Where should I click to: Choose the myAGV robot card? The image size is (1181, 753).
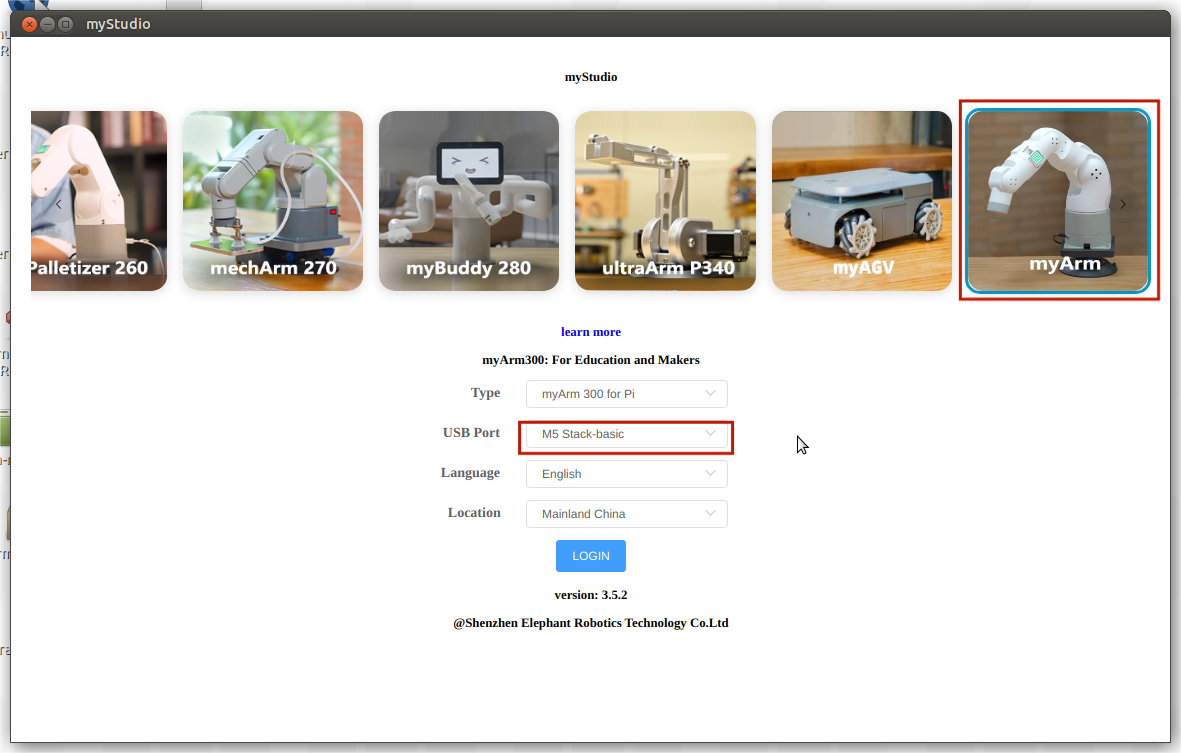click(x=862, y=201)
